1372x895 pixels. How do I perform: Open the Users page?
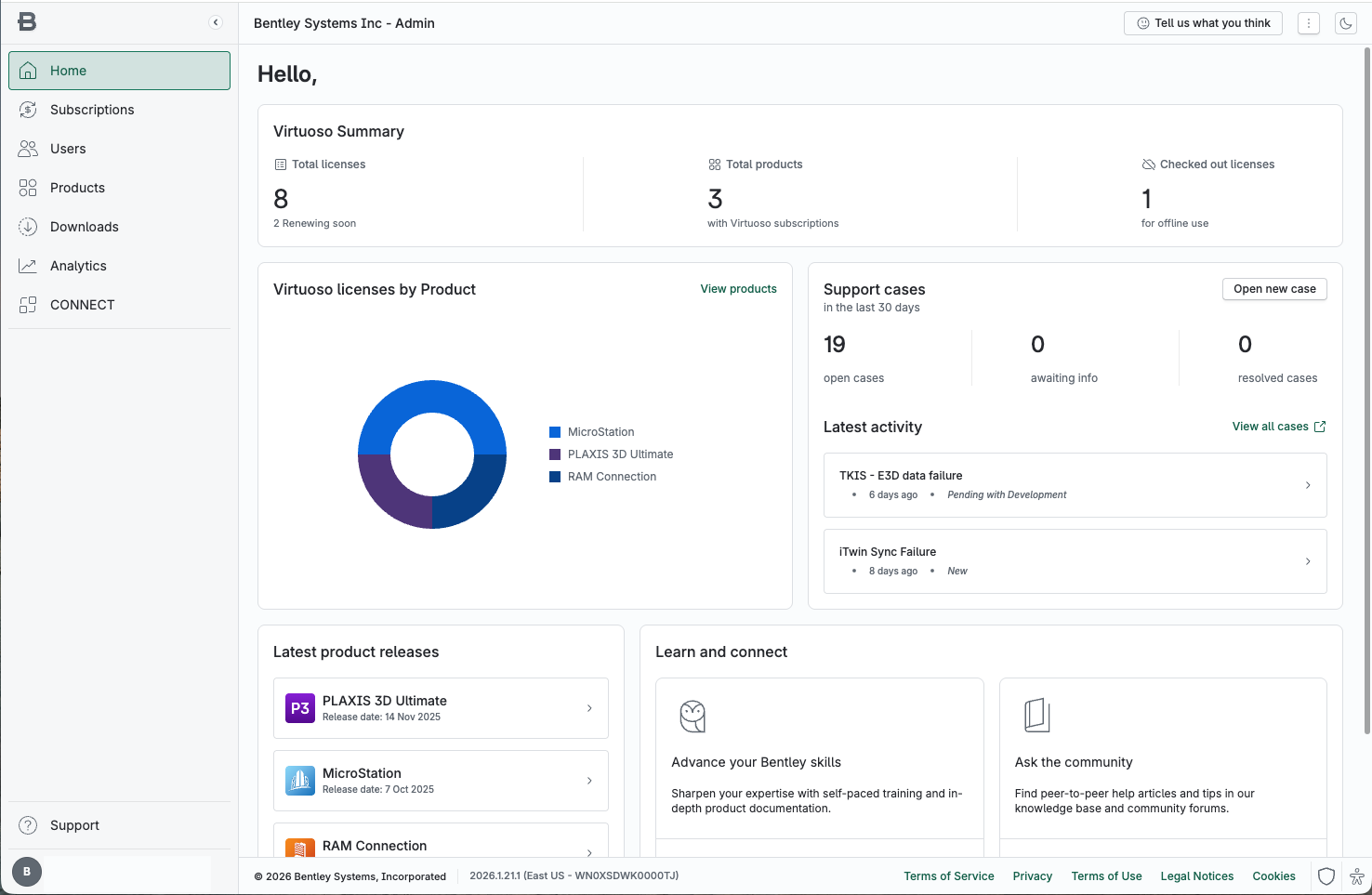119,149
